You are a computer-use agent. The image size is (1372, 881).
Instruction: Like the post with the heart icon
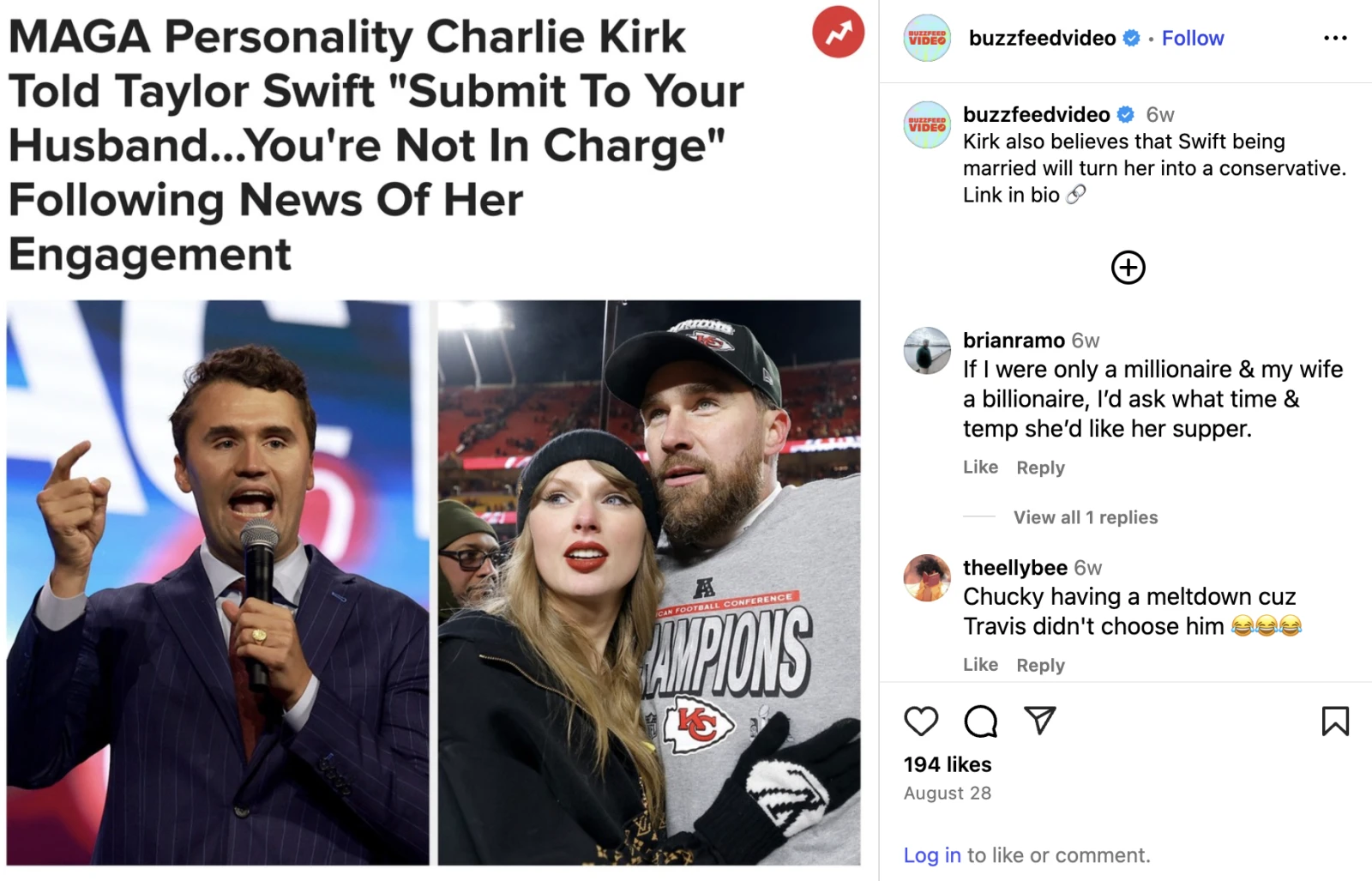[x=921, y=721]
